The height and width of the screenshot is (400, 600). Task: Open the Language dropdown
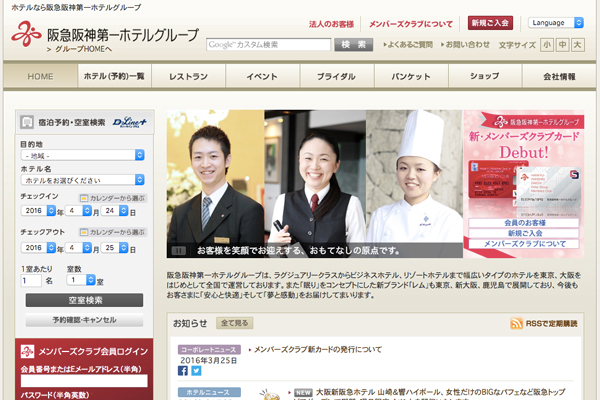(556, 23)
